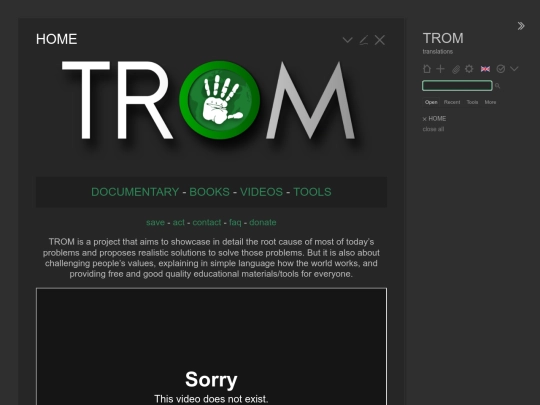The height and width of the screenshot is (405, 540).
Task: Follow the faq link
Action: 235,223
